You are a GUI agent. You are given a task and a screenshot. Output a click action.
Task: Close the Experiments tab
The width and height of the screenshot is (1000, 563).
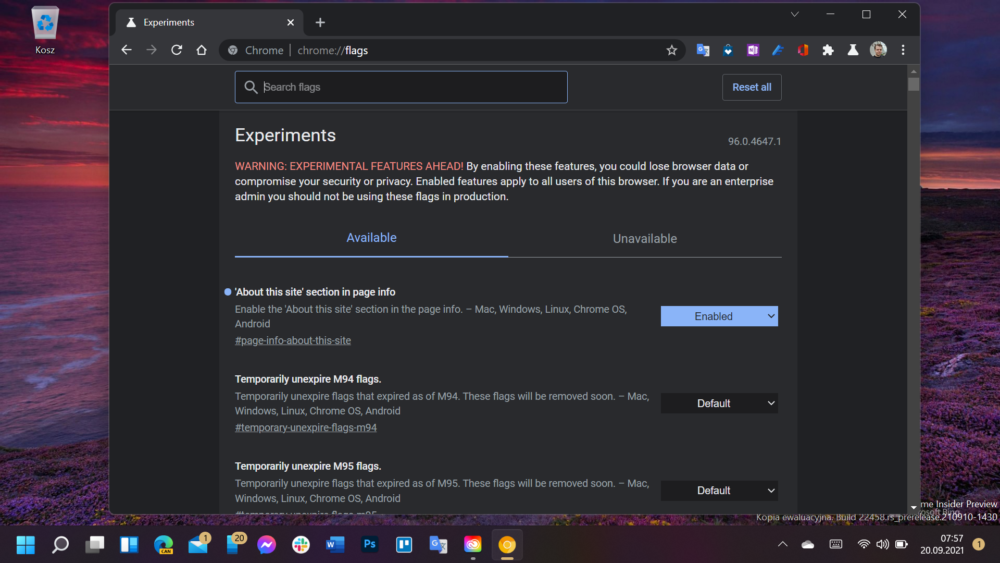[290, 22]
